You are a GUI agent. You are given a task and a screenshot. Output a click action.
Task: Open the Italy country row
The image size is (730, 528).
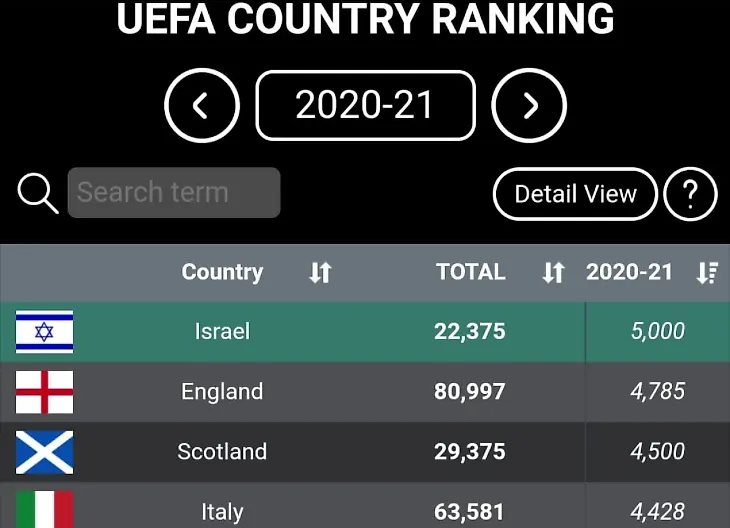222,512
